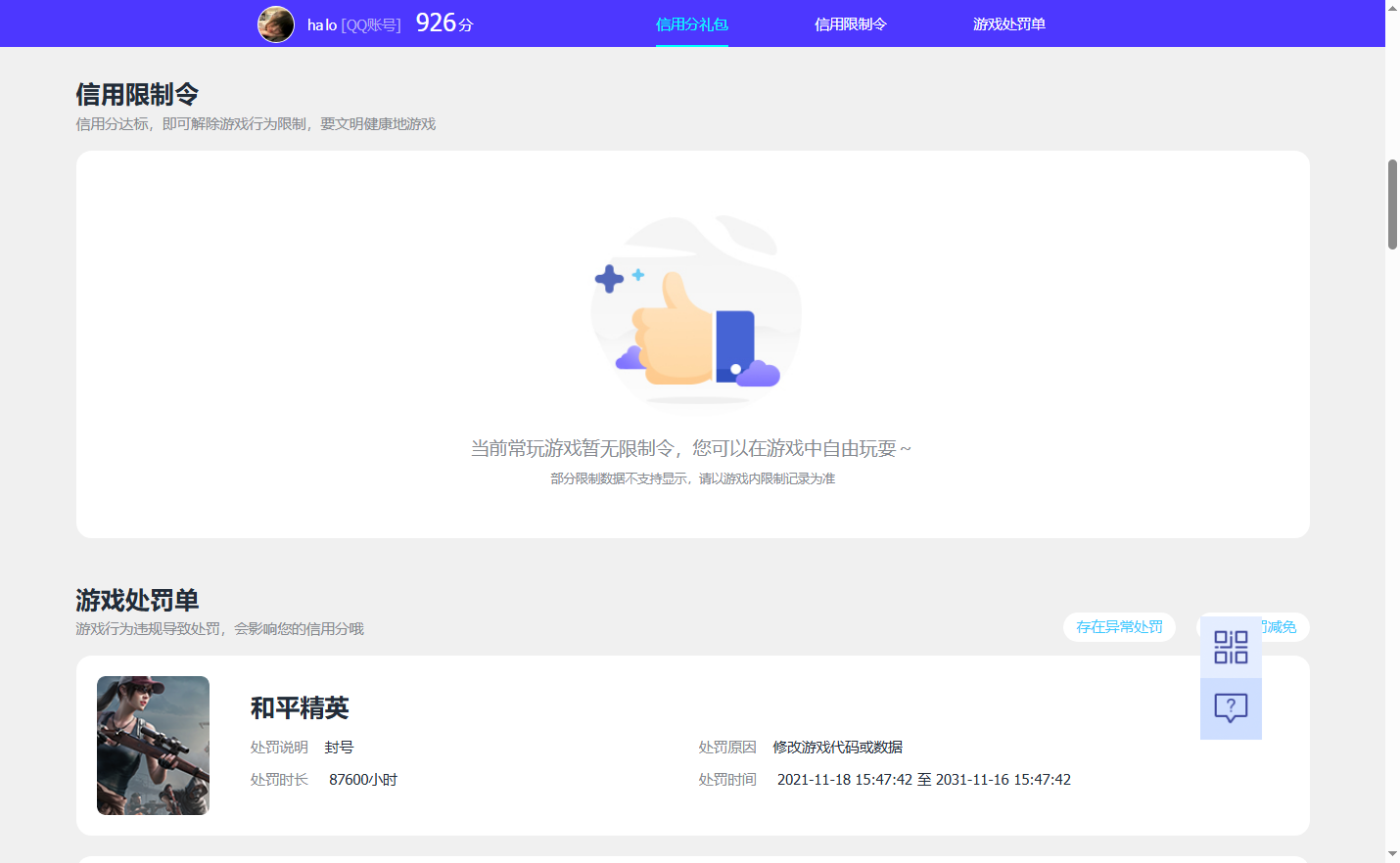Click the scrollbar down arrow

pyautogui.click(x=1392, y=854)
